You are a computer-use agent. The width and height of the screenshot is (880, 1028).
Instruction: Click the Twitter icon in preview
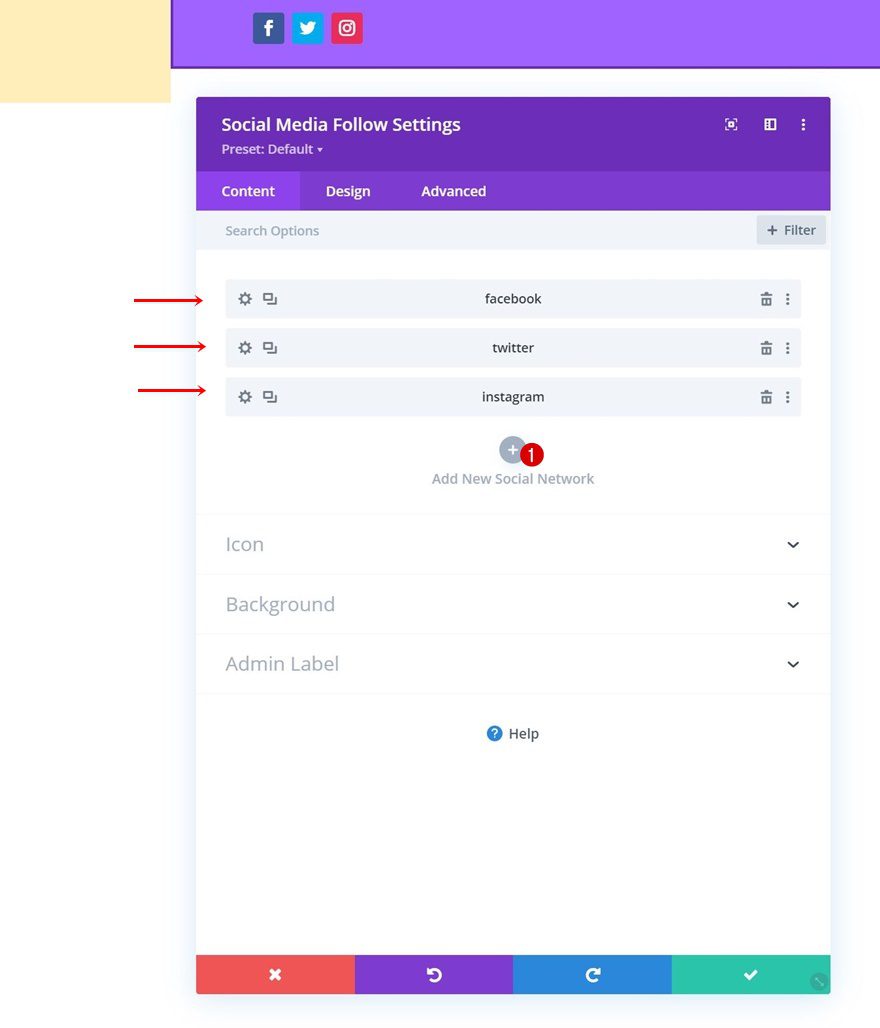(308, 28)
